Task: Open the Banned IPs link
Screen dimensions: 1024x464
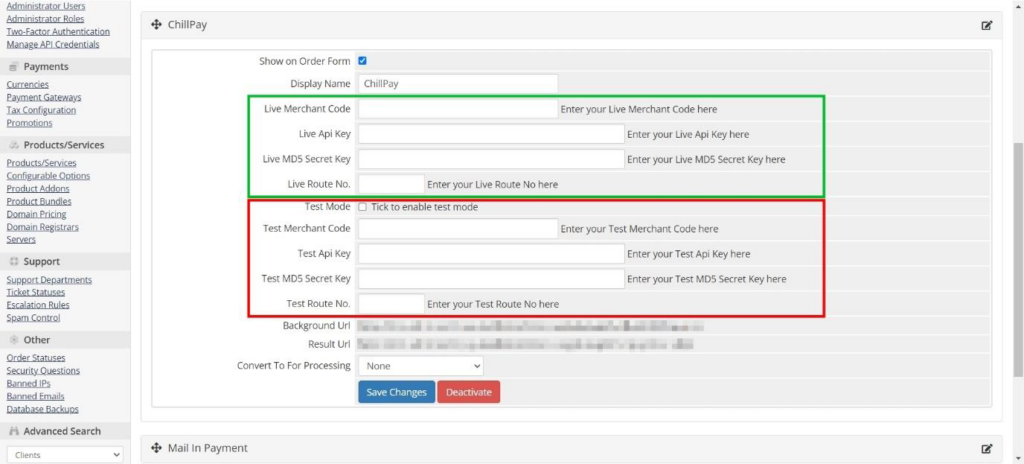Action: click(x=28, y=384)
